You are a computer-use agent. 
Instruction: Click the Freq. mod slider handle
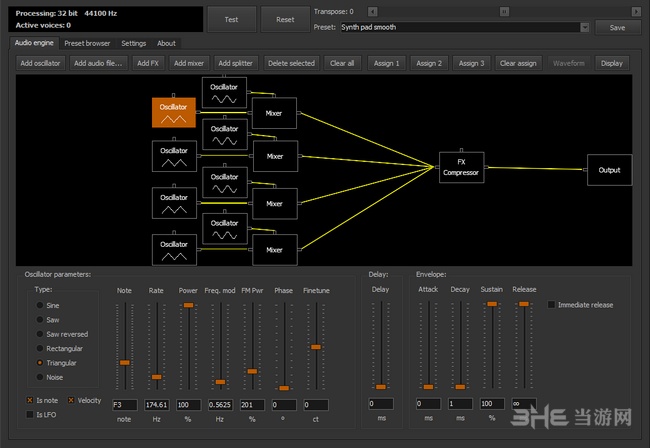pyautogui.click(x=221, y=382)
